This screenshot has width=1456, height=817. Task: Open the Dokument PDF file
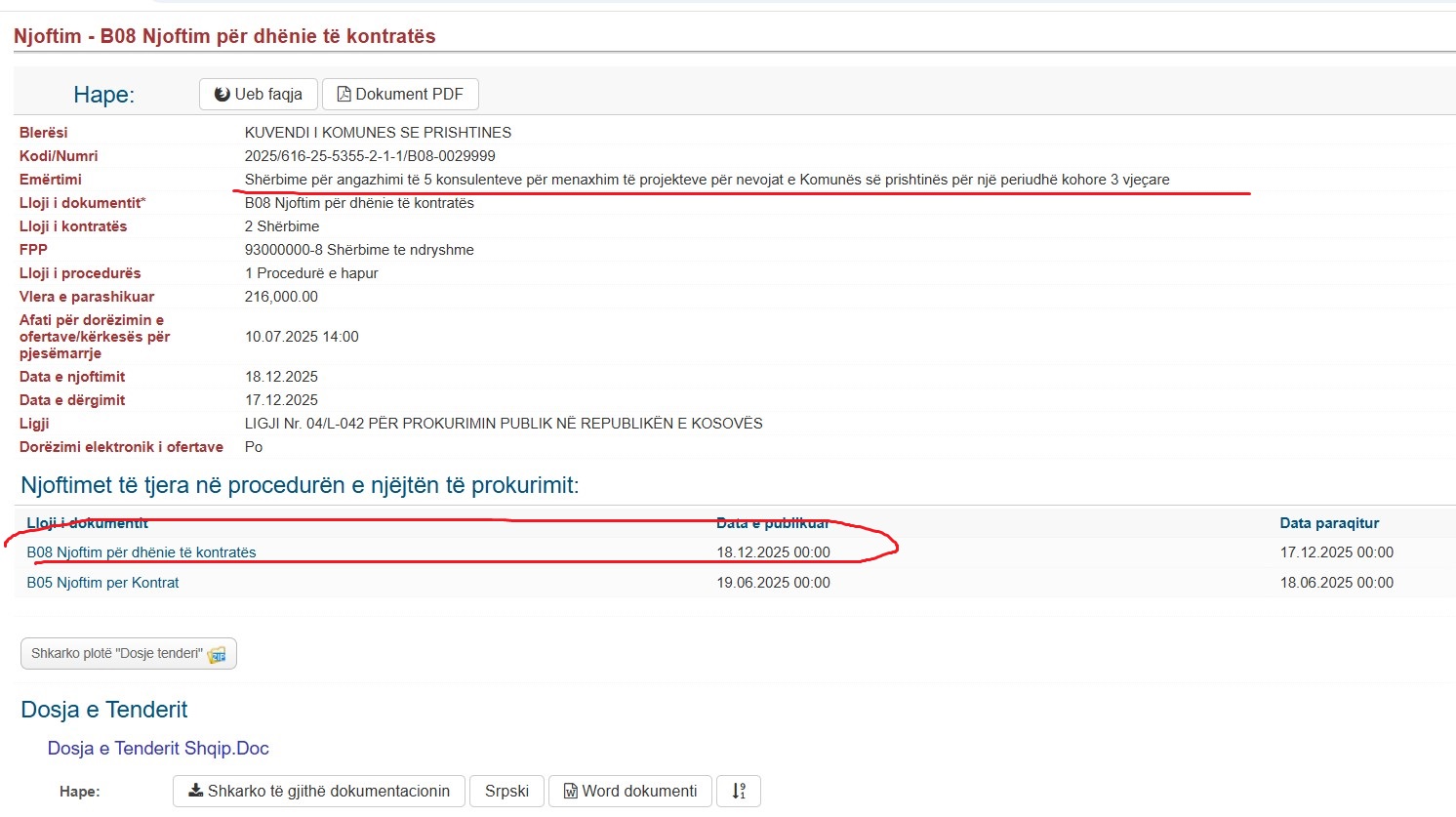[400, 95]
